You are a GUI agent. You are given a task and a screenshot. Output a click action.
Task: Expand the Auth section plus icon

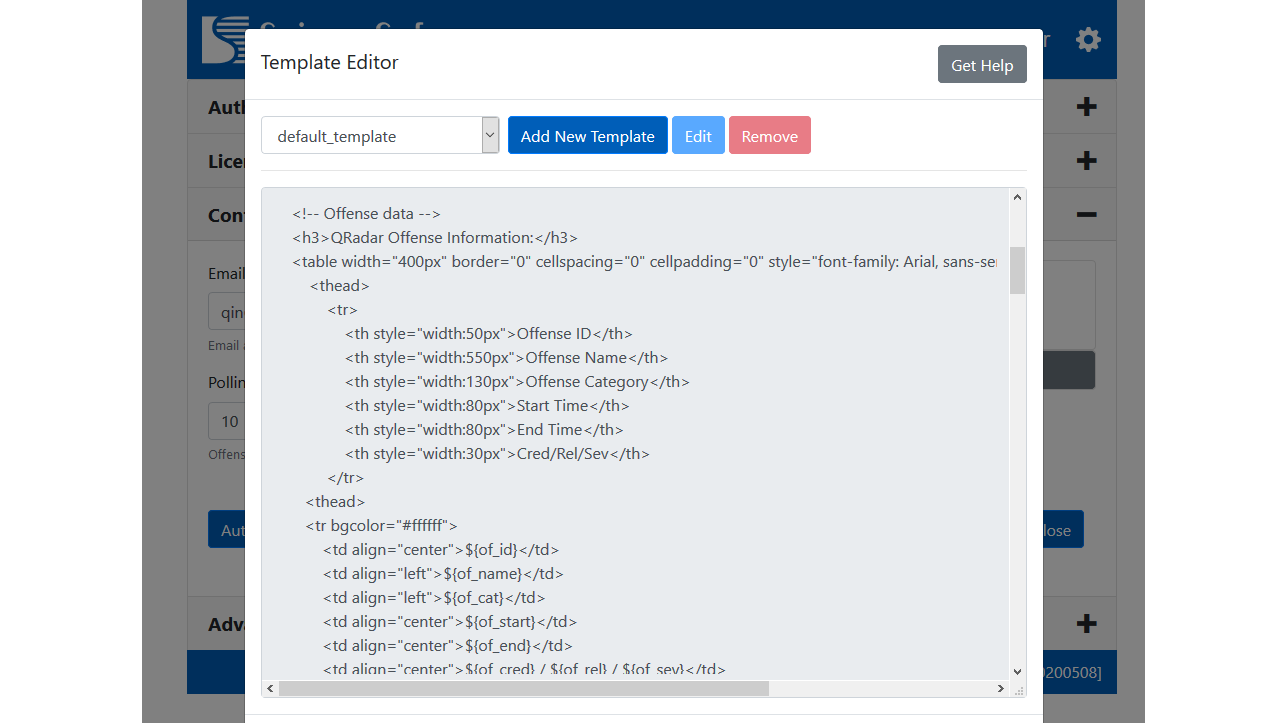[1087, 107]
